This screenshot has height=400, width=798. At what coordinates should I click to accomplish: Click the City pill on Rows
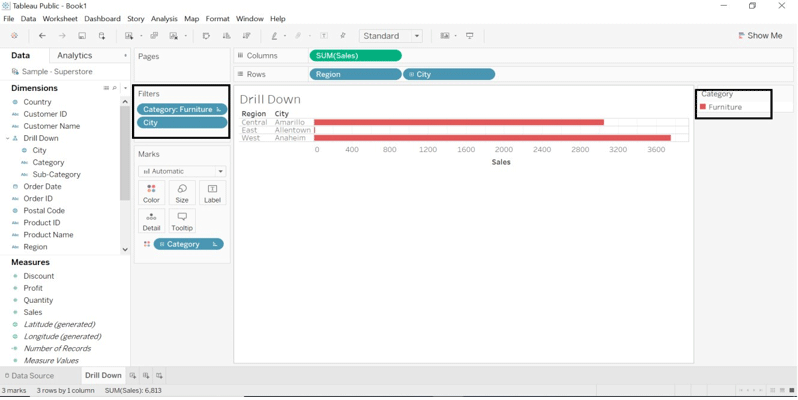(x=449, y=74)
